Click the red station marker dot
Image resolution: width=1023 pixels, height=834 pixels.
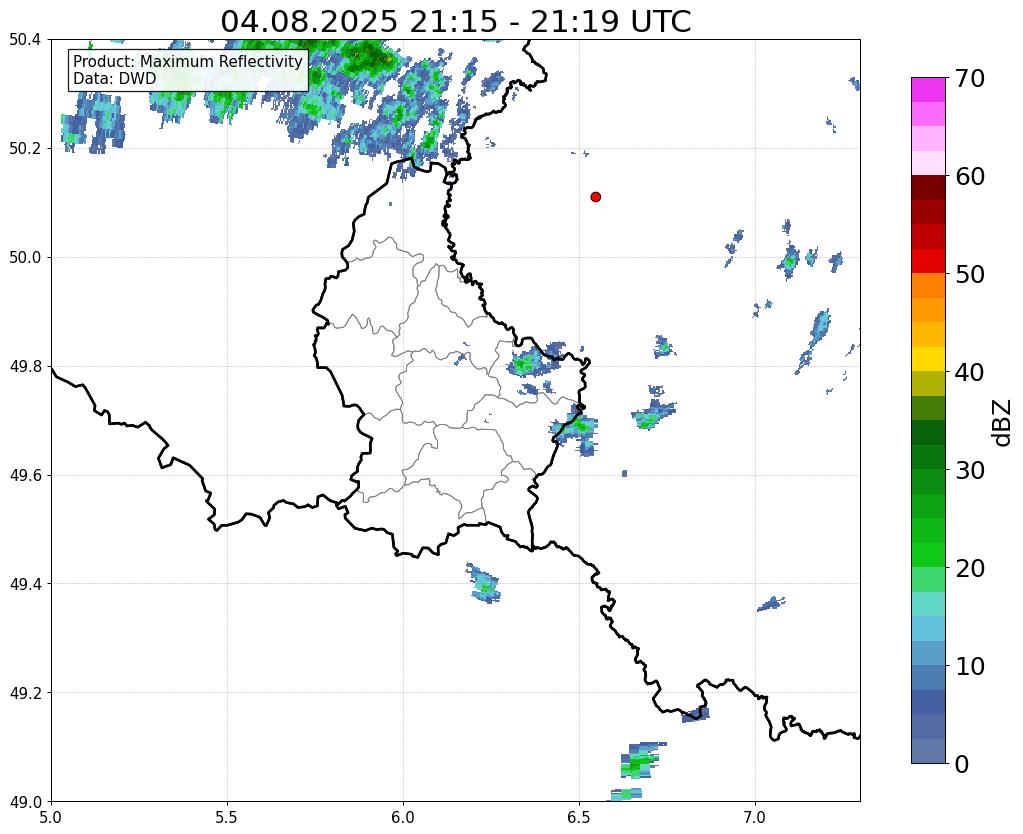[596, 196]
